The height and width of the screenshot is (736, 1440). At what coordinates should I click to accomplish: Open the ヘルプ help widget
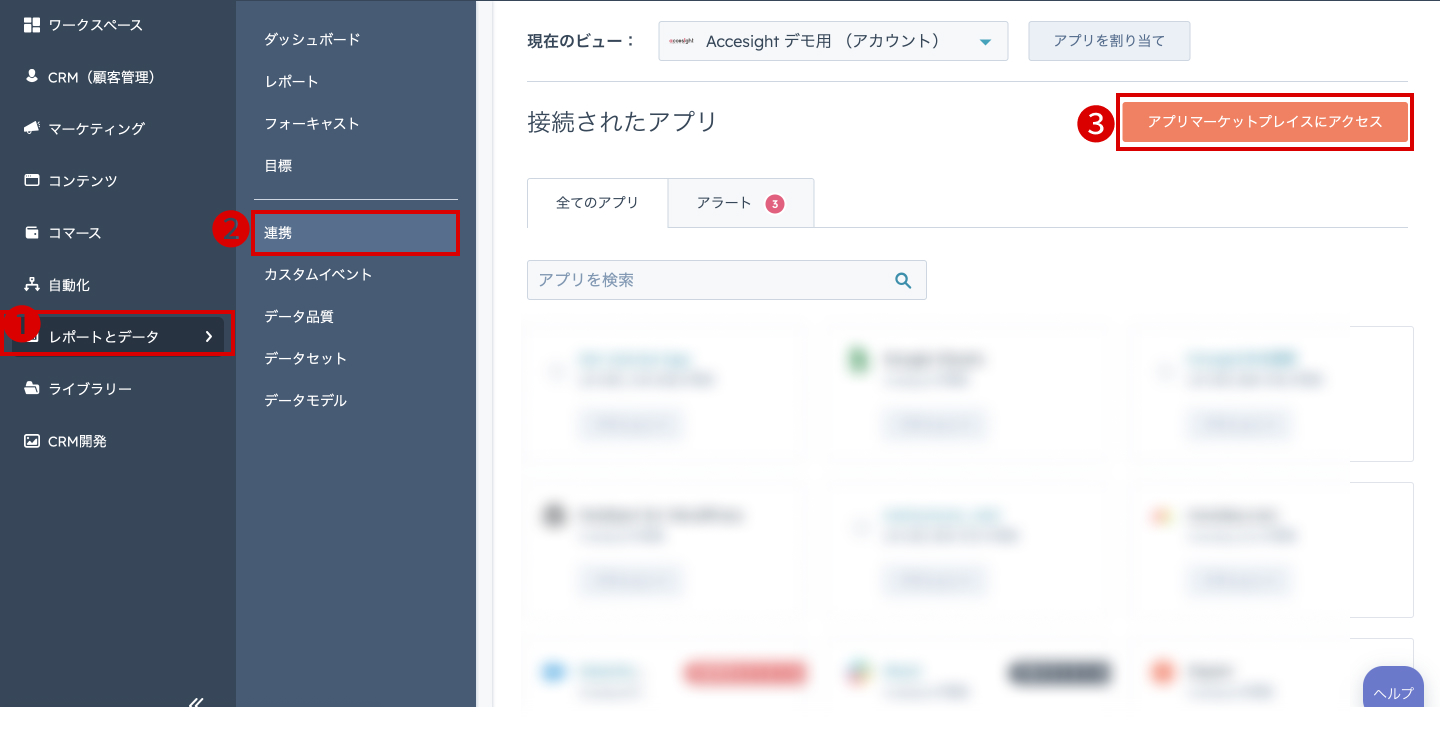point(1393,689)
